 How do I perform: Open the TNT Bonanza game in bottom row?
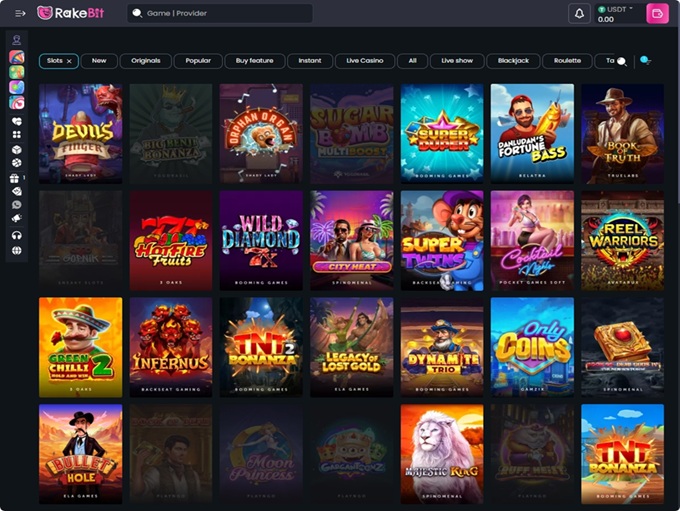click(622, 454)
